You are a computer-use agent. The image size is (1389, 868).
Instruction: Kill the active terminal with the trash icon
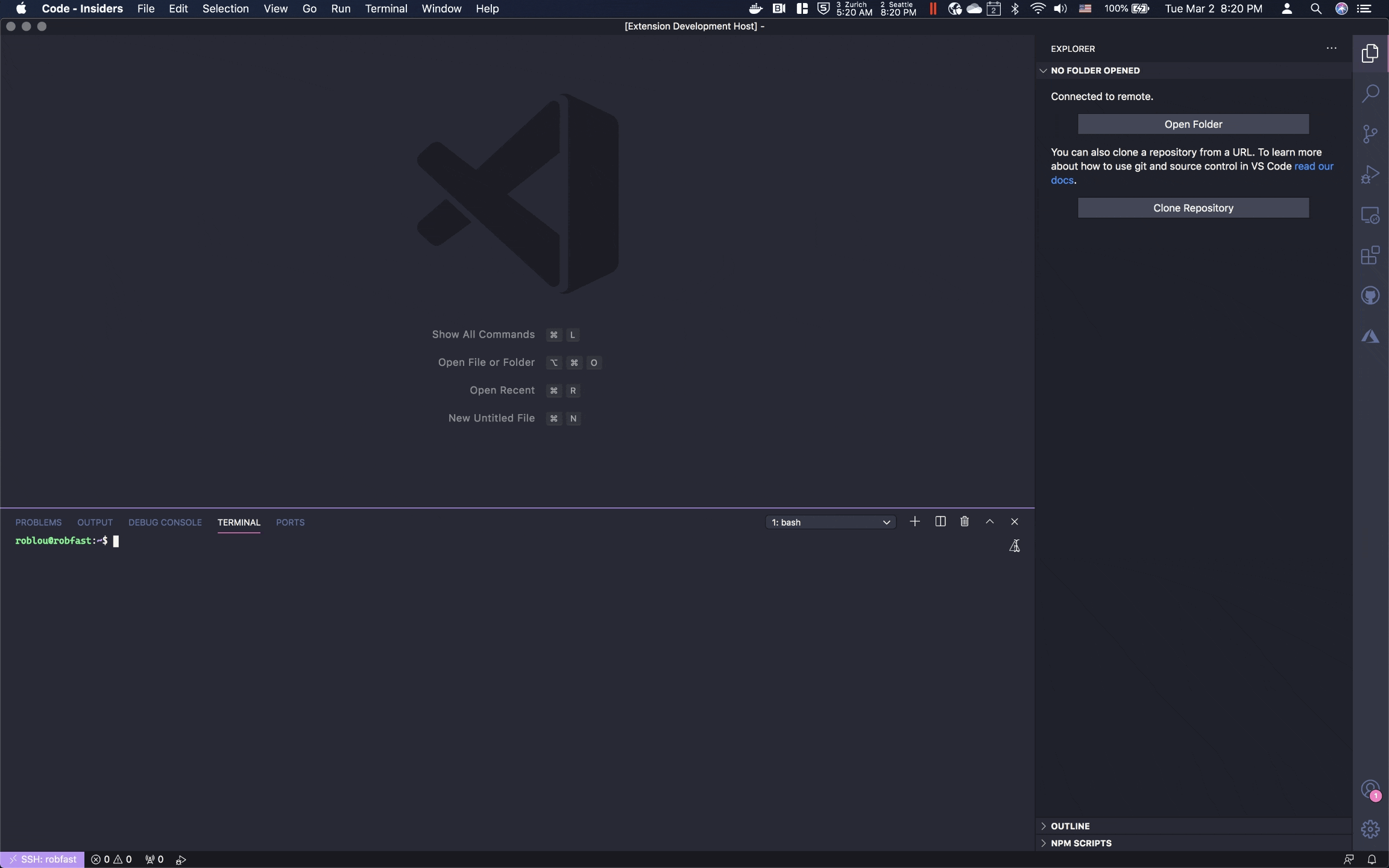point(965,521)
